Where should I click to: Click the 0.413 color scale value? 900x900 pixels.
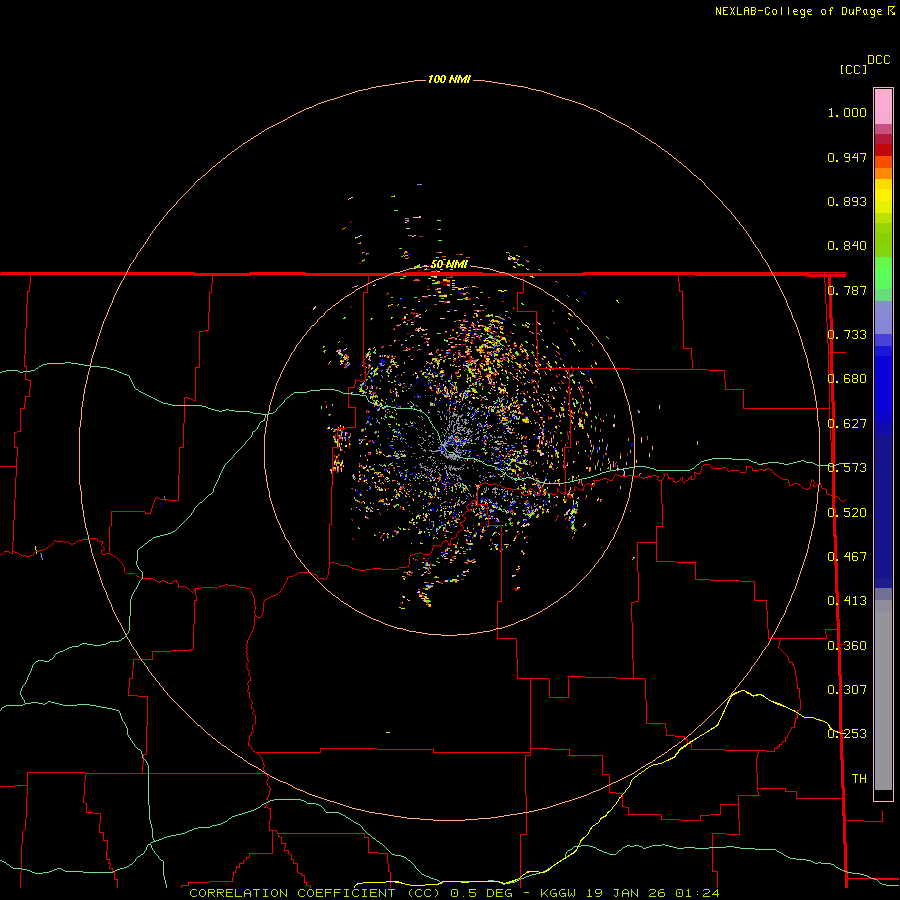(847, 601)
